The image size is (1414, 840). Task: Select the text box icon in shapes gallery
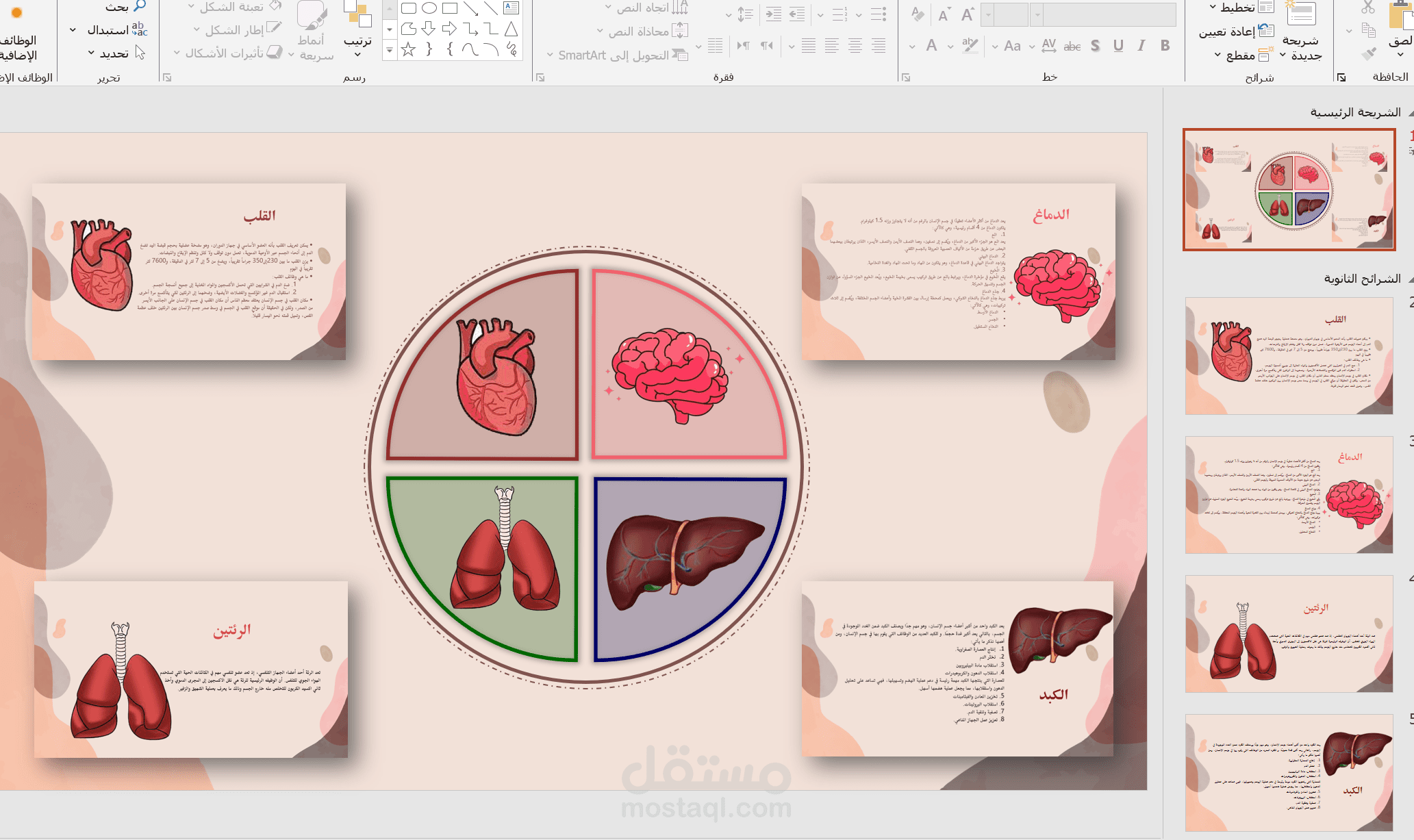click(511, 8)
